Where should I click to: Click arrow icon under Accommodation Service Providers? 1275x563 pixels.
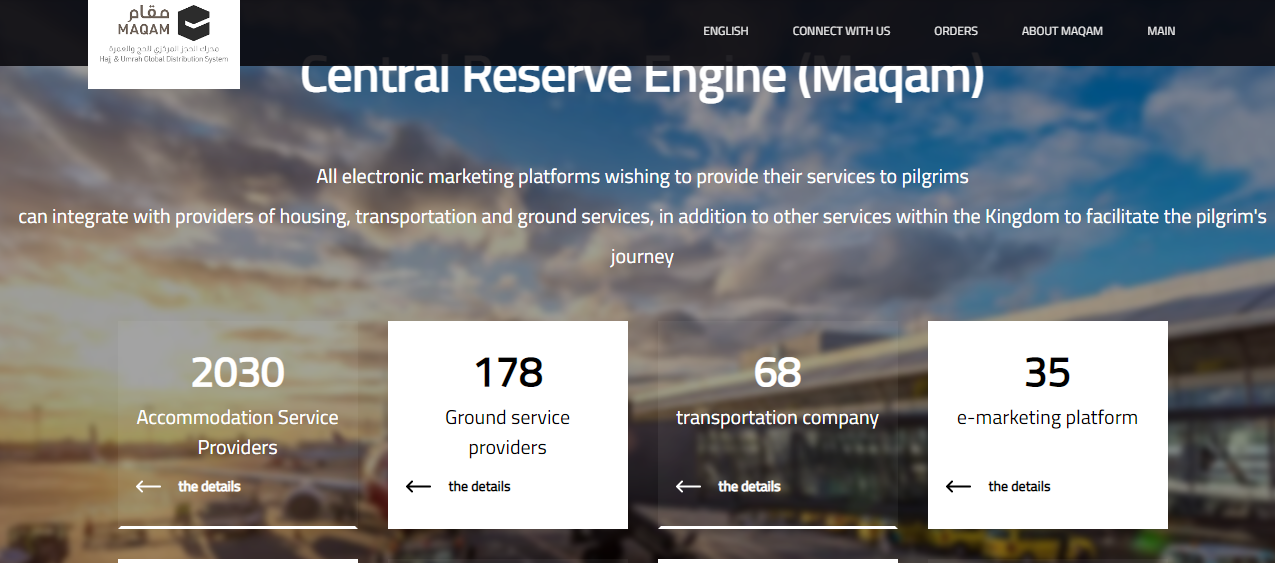tap(148, 487)
